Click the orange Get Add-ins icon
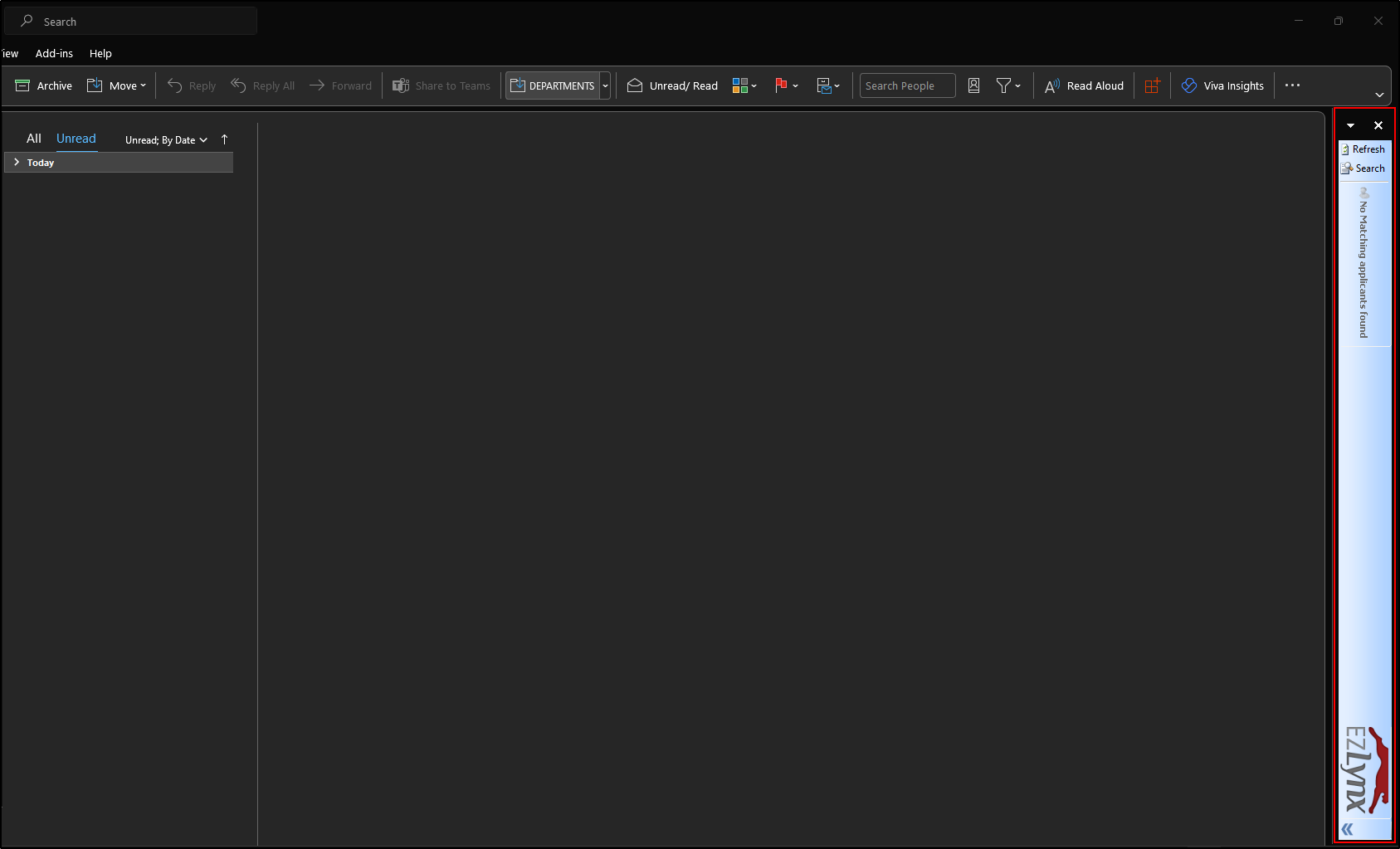 pyautogui.click(x=1152, y=85)
